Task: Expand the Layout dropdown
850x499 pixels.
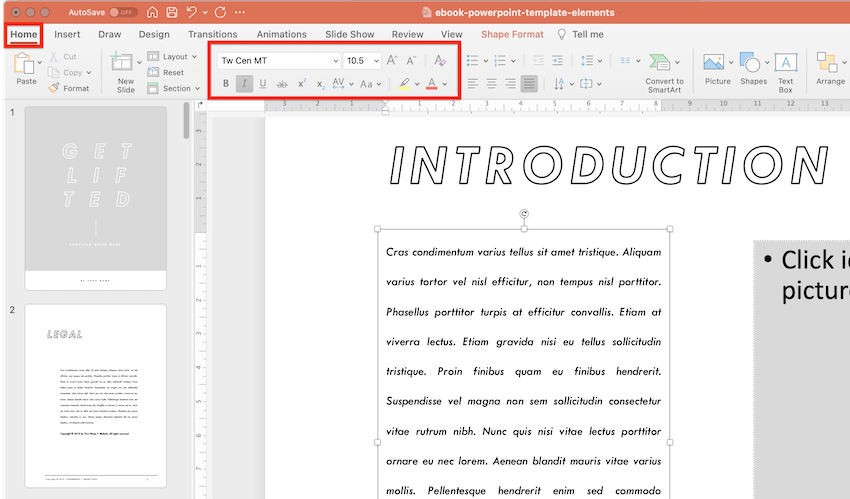Action: coord(174,57)
